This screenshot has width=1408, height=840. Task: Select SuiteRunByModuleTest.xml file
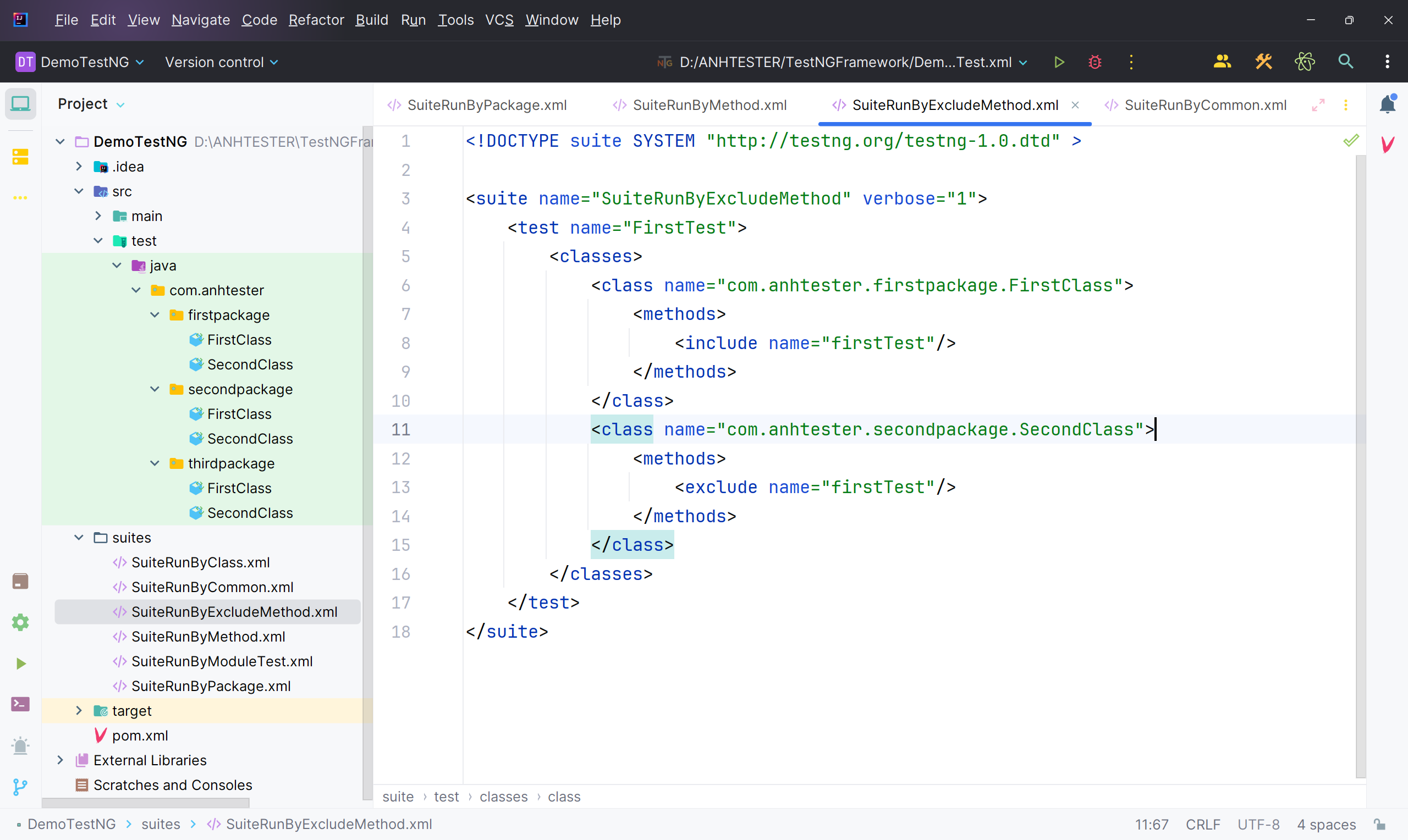[222, 662]
